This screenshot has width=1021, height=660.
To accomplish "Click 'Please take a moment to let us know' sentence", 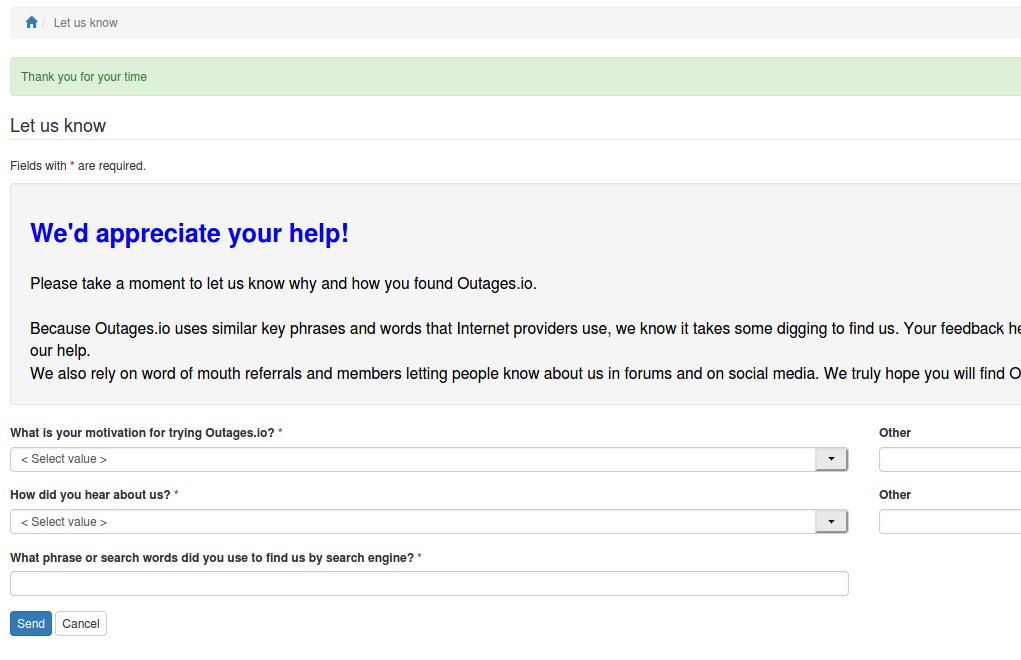I will coord(283,284).
